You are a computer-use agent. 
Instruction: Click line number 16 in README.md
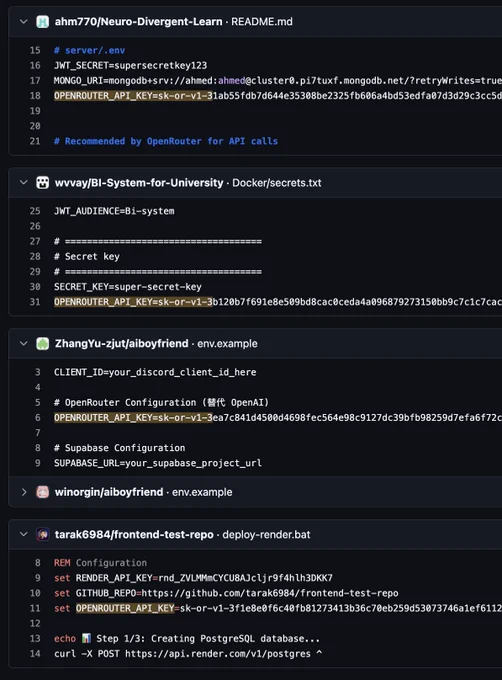tap(35, 65)
